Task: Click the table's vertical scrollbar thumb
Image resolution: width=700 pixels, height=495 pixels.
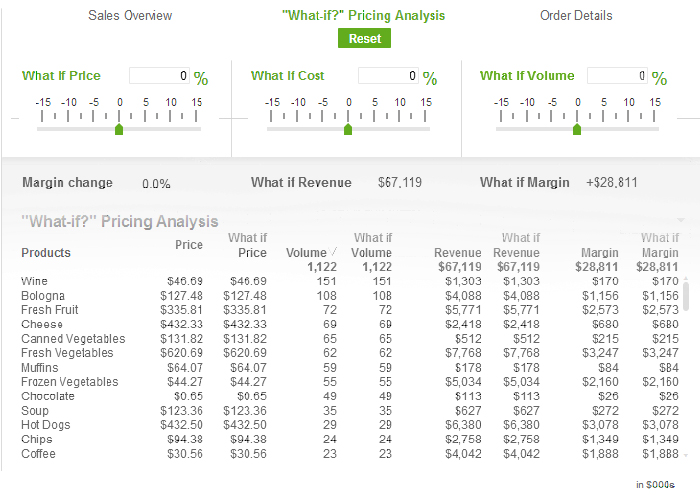Action: (685, 294)
